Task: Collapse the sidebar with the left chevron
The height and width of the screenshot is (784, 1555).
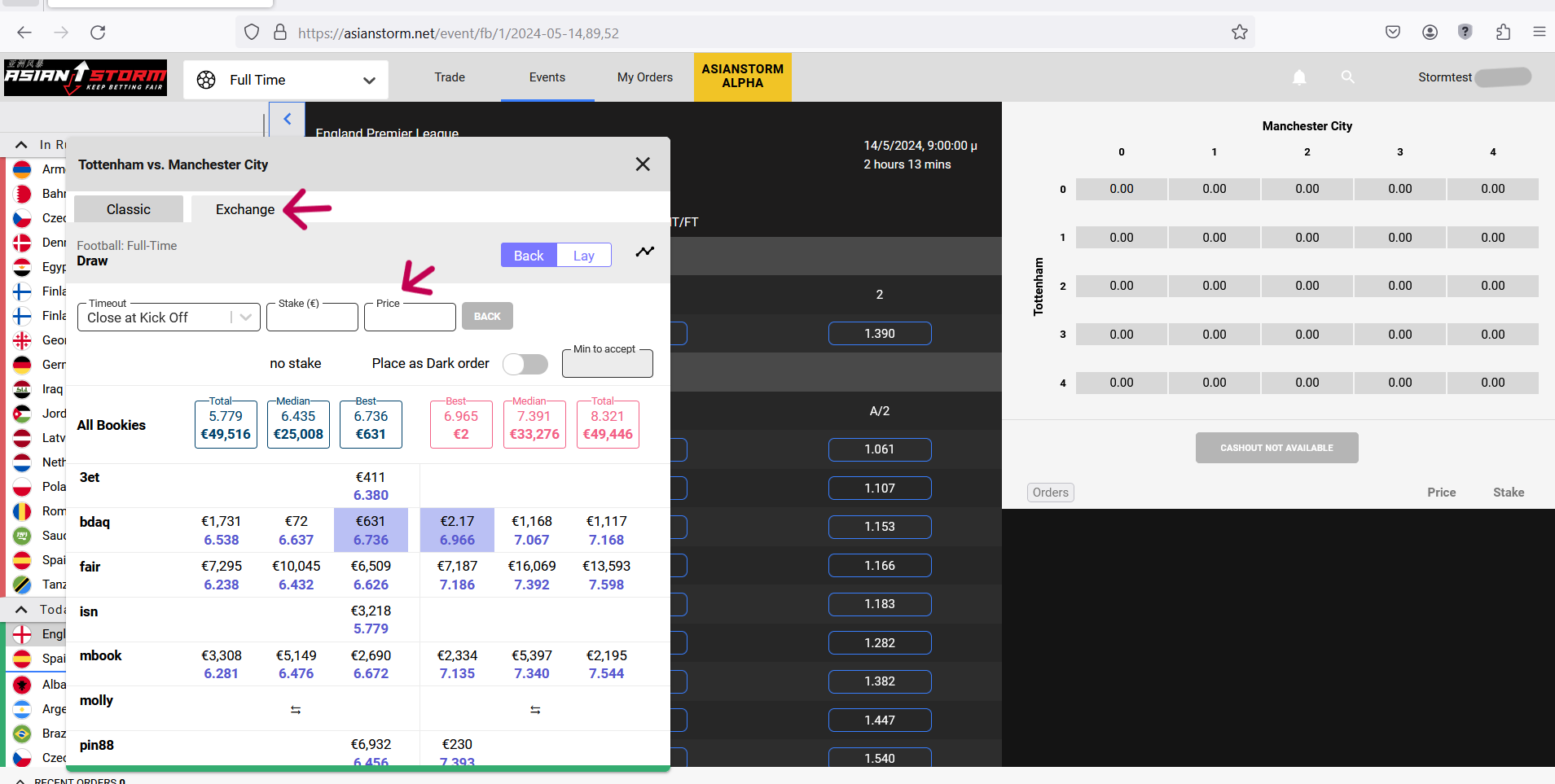Action: [287, 119]
